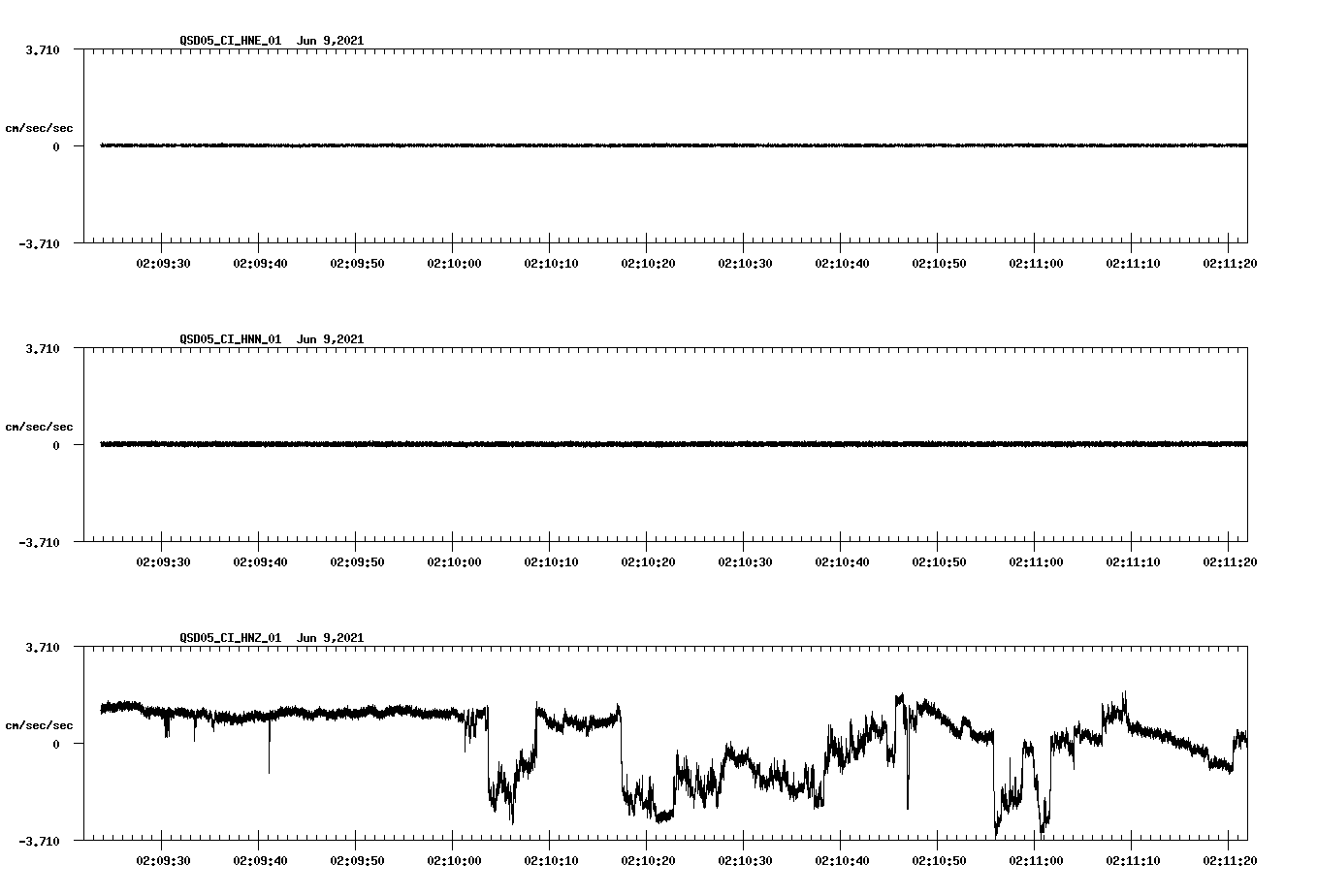Click 02:10:20 time label under HNZ plot
The width and height of the screenshot is (1317, 896).
tap(648, 860)
